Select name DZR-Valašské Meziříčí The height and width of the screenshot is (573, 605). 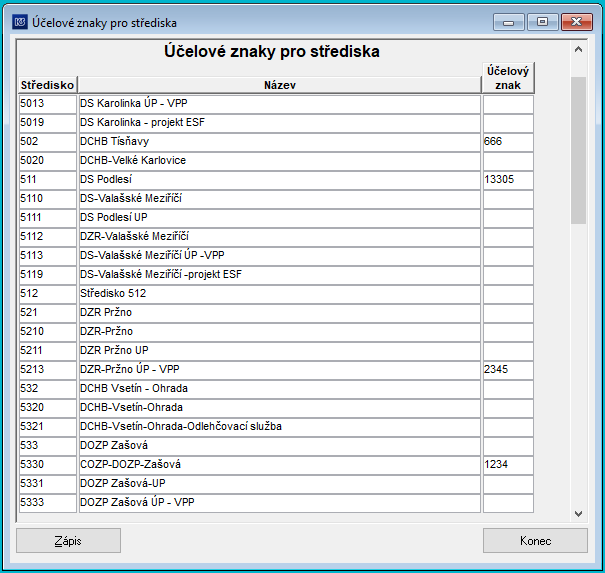click(280, 237)
